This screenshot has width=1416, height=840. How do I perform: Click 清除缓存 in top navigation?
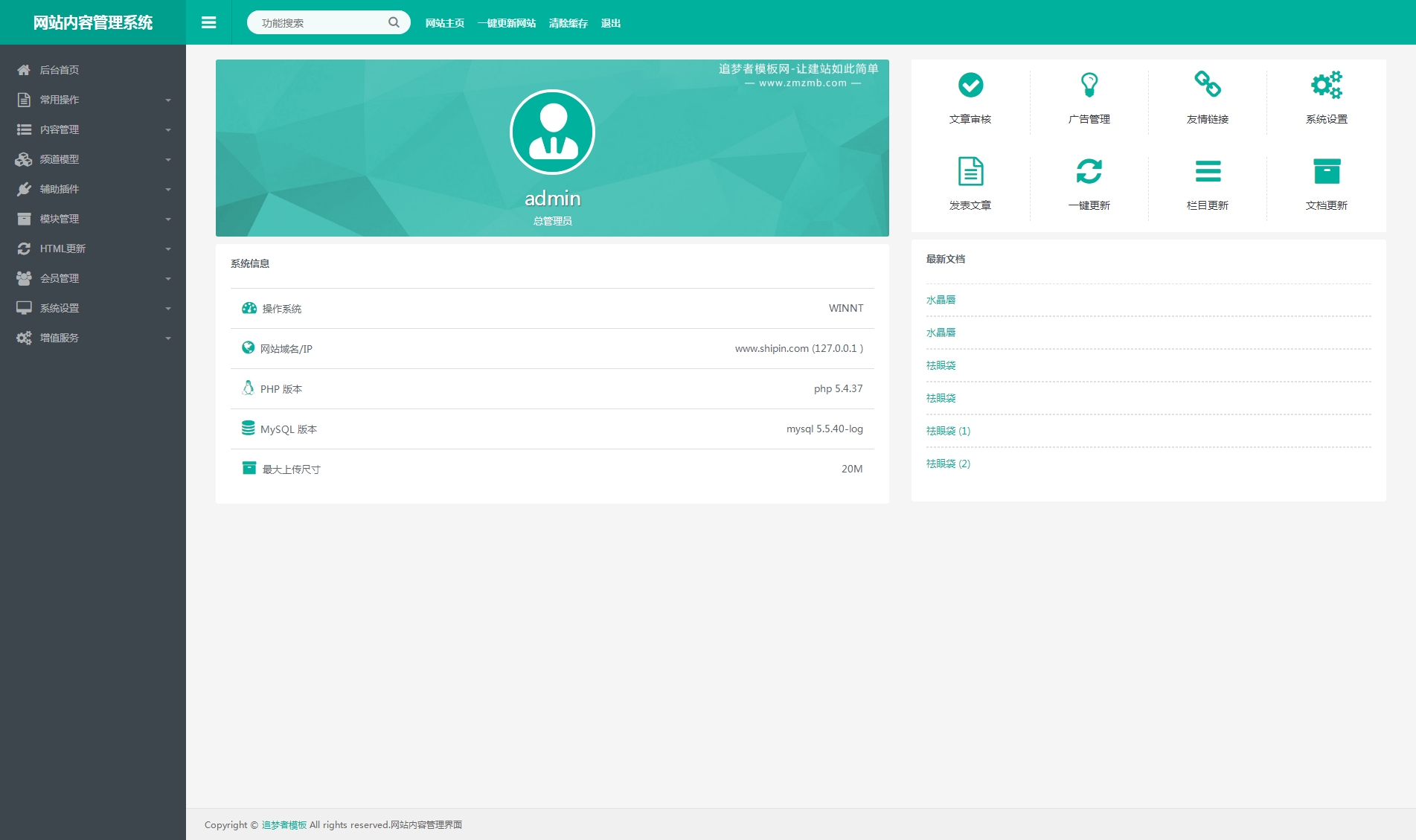tap(568, 23)
